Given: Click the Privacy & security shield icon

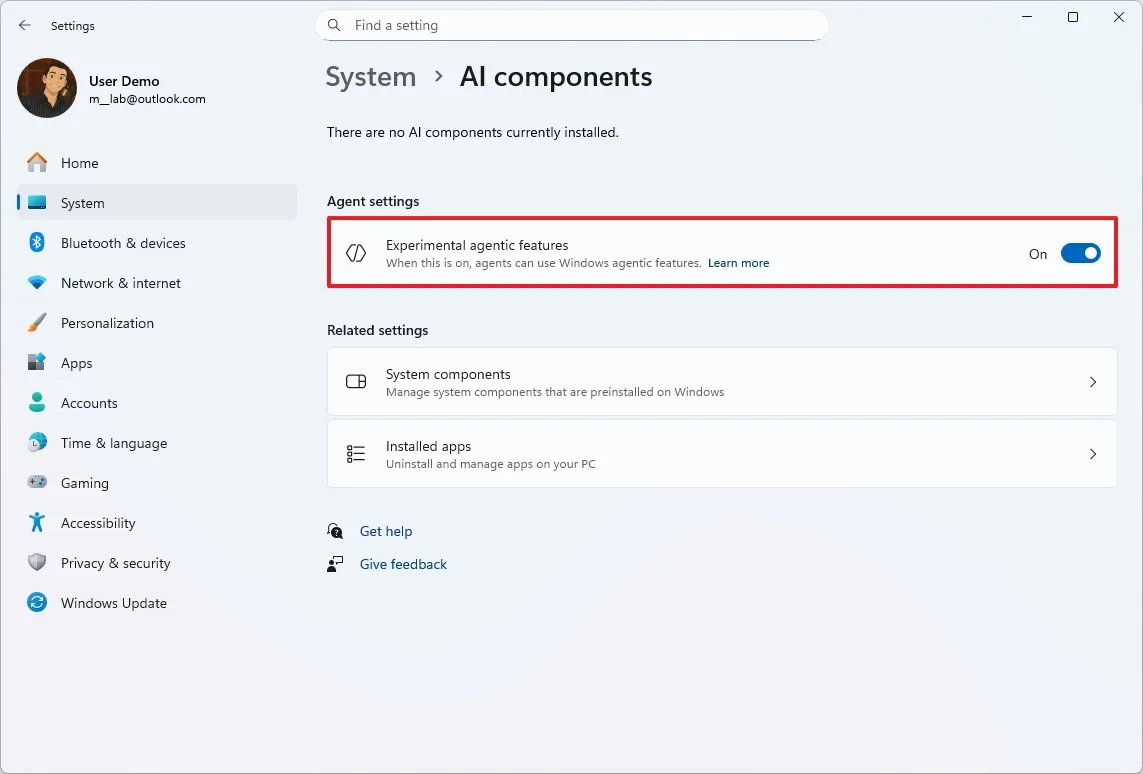Looking at the screenshot, I should pos(37,563).
